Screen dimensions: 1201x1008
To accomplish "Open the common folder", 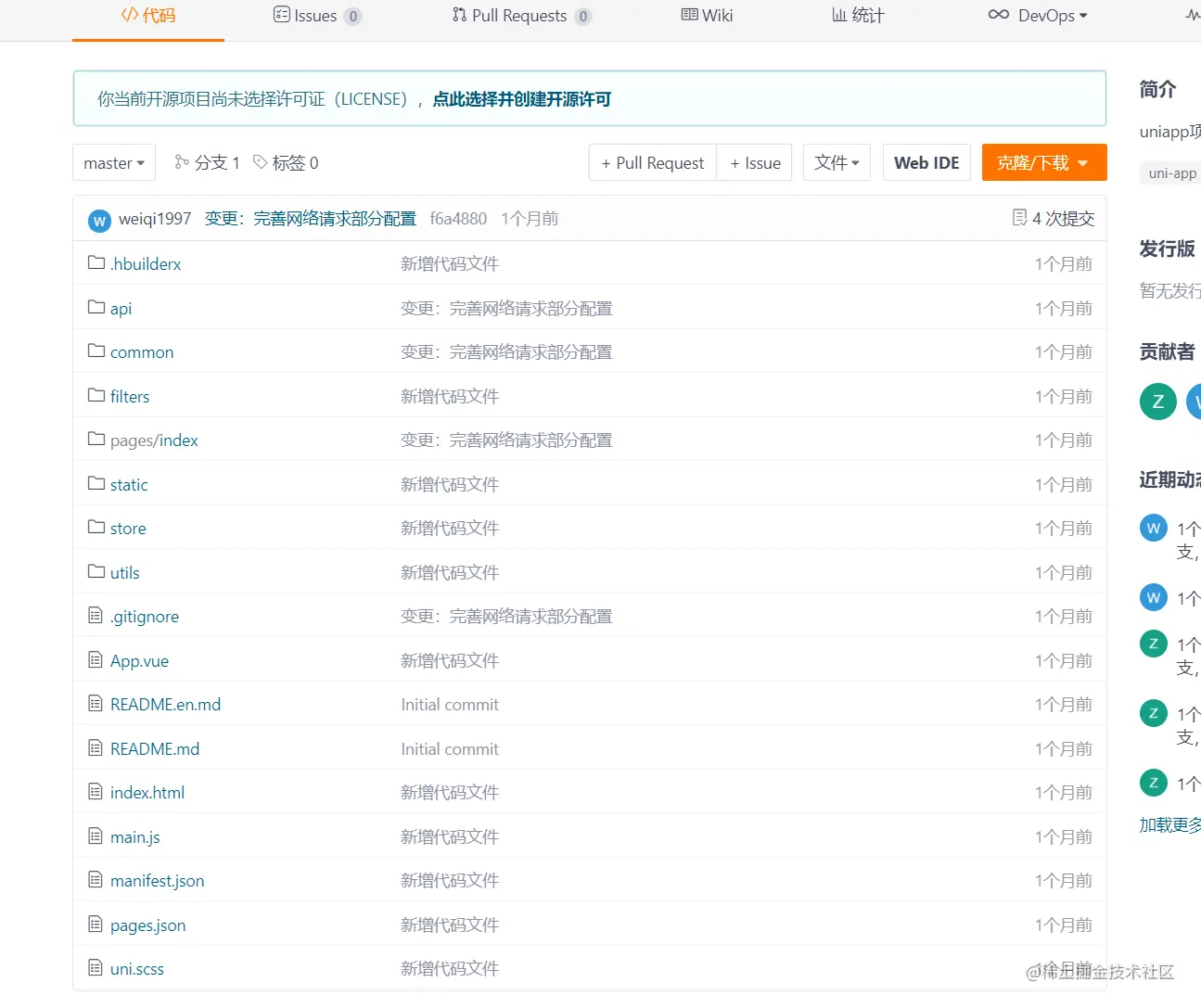I will tap(142, 352).
